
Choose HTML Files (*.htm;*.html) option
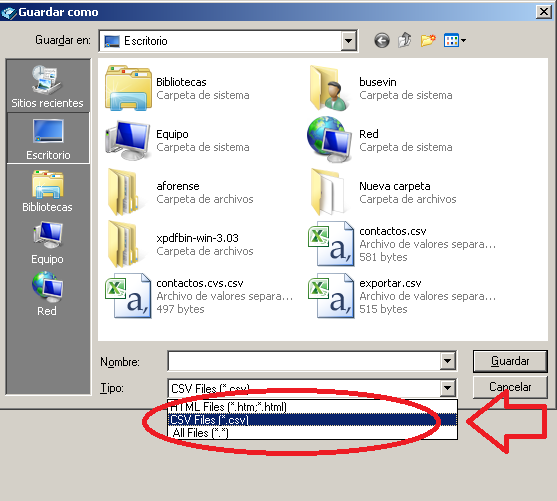click(x=312, y=406)
